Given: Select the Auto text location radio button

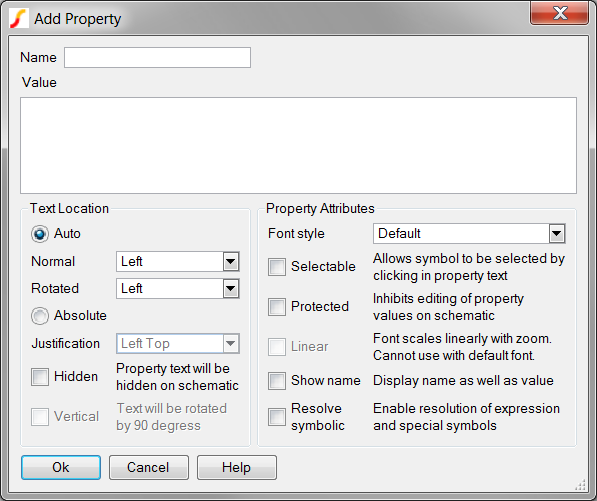Looking at the screenshot, I should 40,234.
